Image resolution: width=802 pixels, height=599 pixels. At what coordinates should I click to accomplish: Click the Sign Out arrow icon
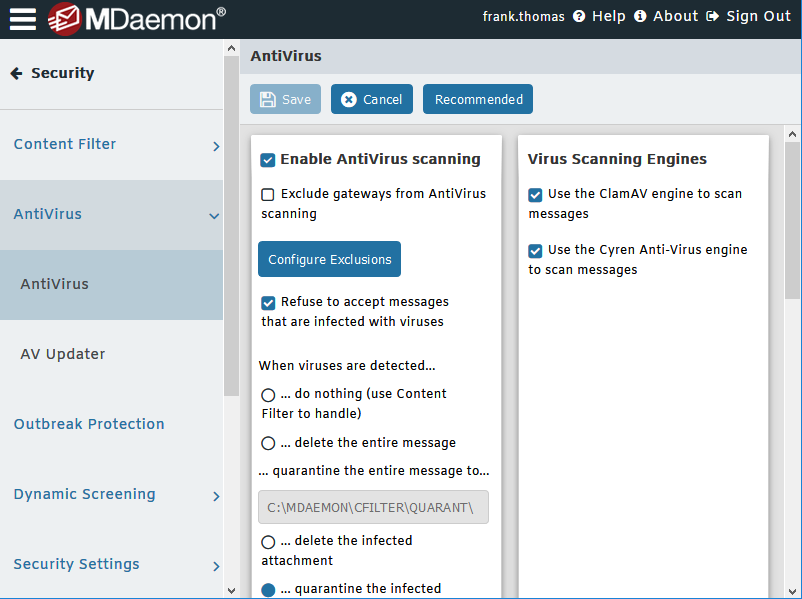coord(712,17)
